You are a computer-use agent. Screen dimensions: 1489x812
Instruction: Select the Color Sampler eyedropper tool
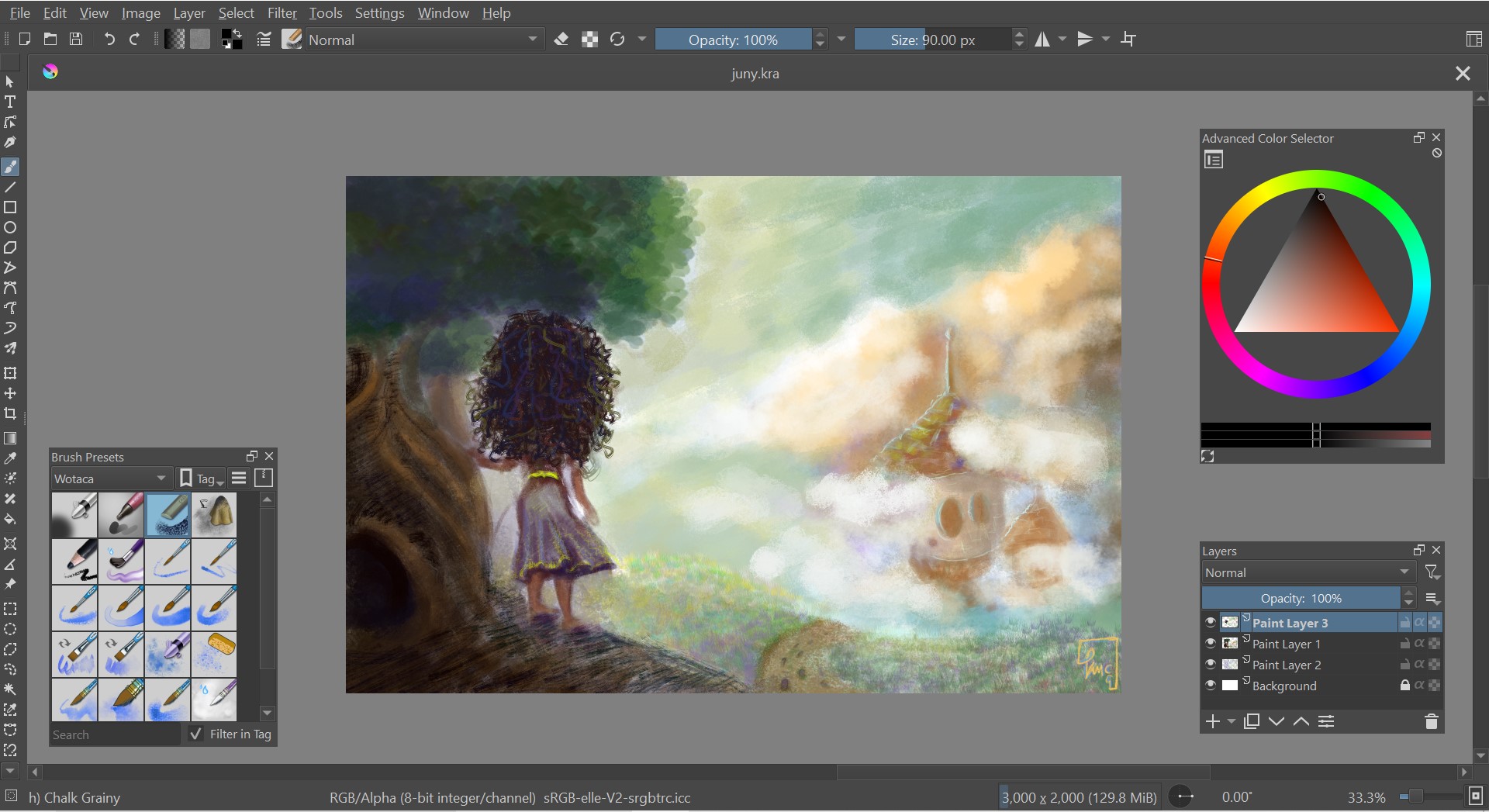(x=10, y=458)
